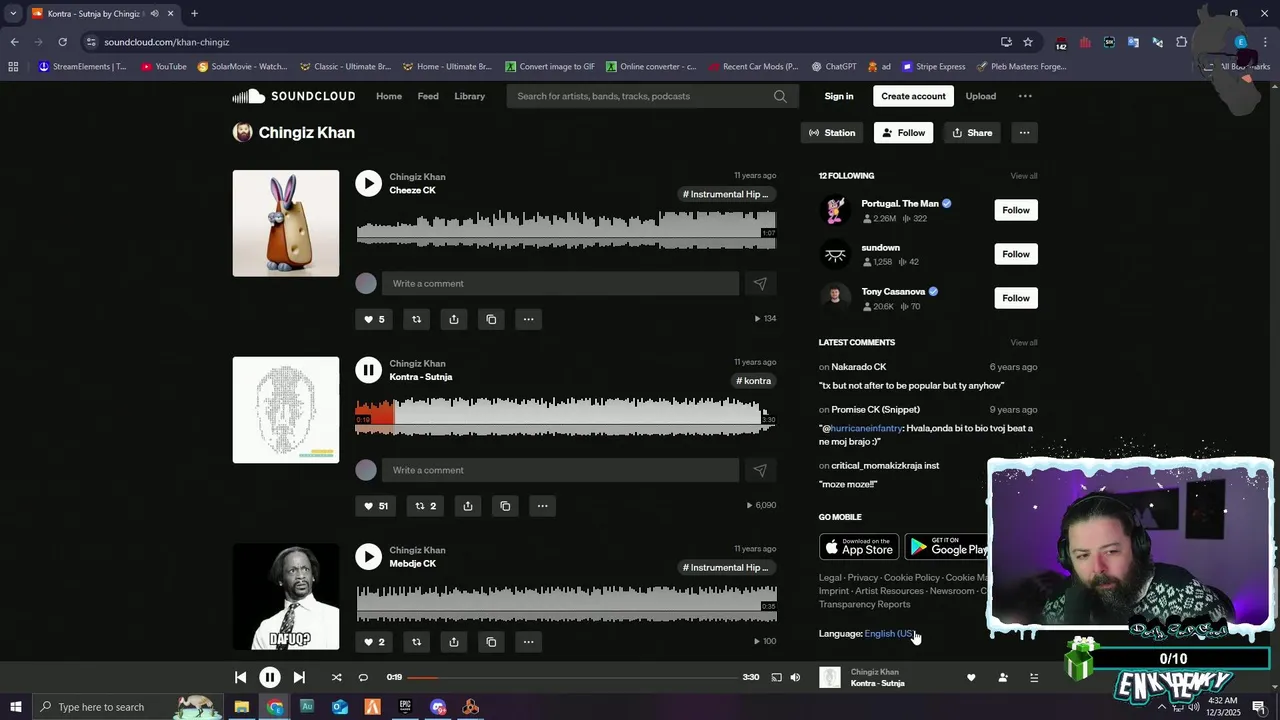Viewport: 1280px width, 720px height.
Task: Open more options for Kontra - Sutnja
Action: tap(542, 506)
